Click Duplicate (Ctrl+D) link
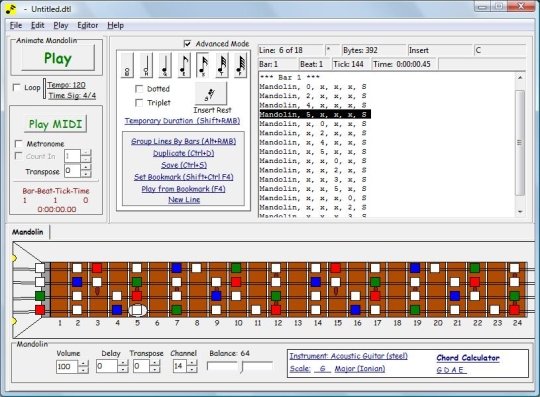Screen dimensions: 540x397 point(184,153)
